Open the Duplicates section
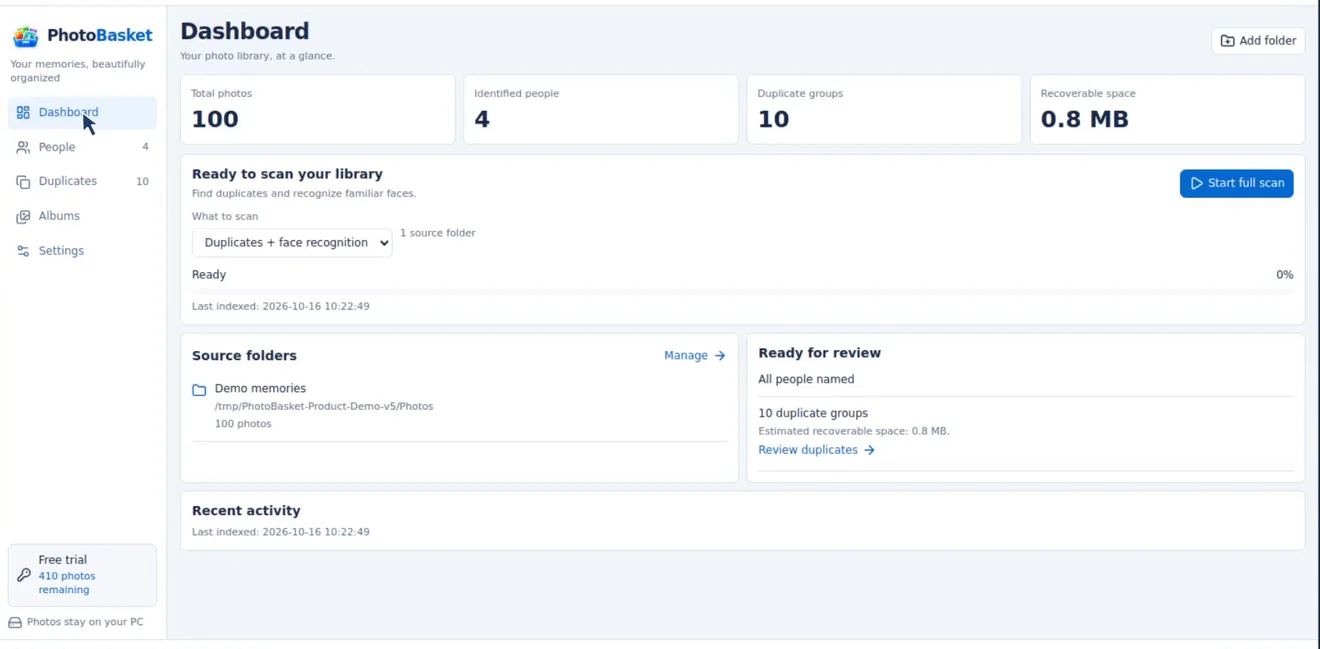Screen dimensions: 1320x649 click(x=82, y=182)
